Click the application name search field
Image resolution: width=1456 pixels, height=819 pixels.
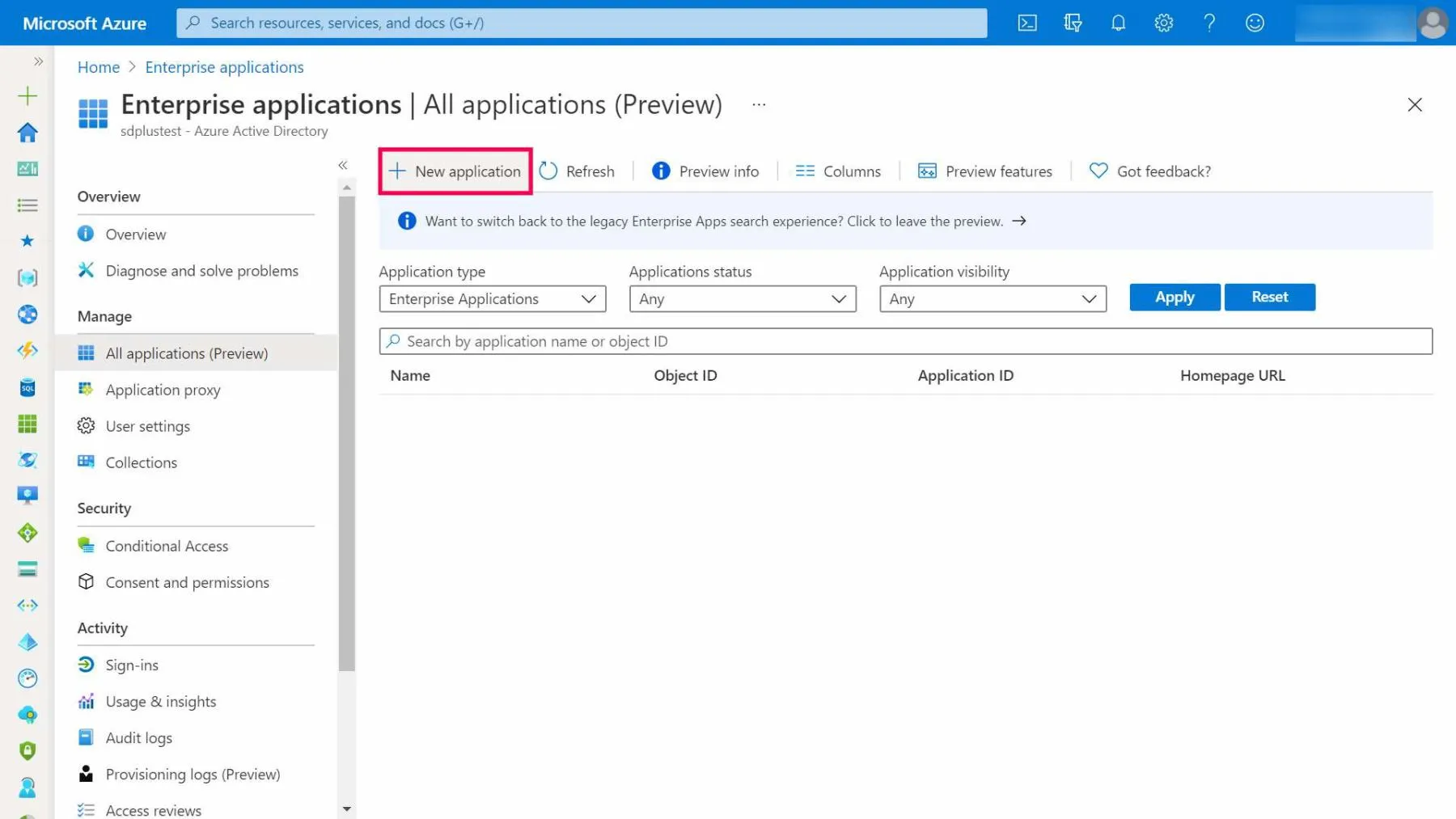click(905, 341)
